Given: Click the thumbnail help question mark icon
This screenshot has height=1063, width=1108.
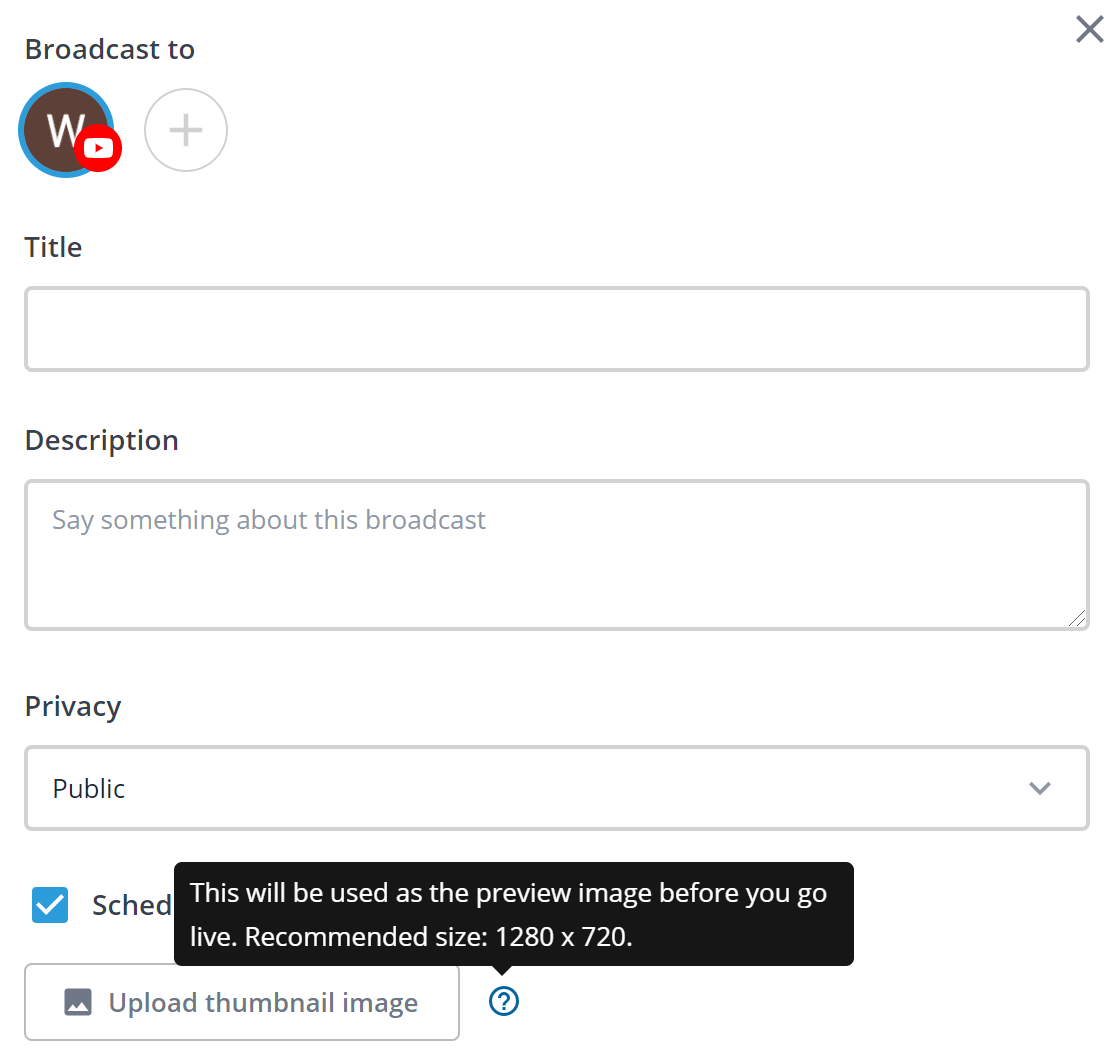Looking at the screenshot, I should (x=504, y=1001).
